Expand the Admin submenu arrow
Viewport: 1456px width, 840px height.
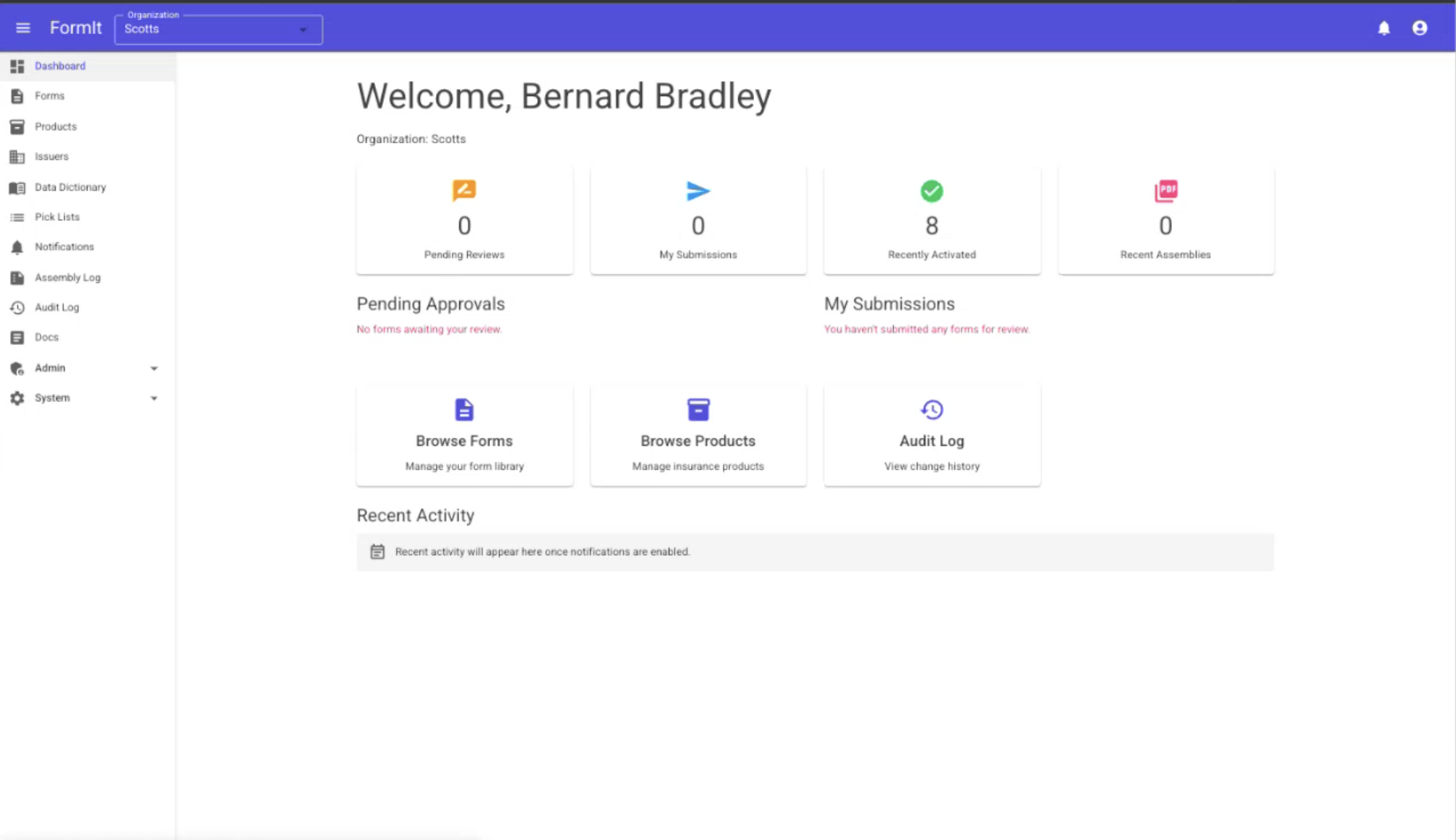(x=154, y=369)
